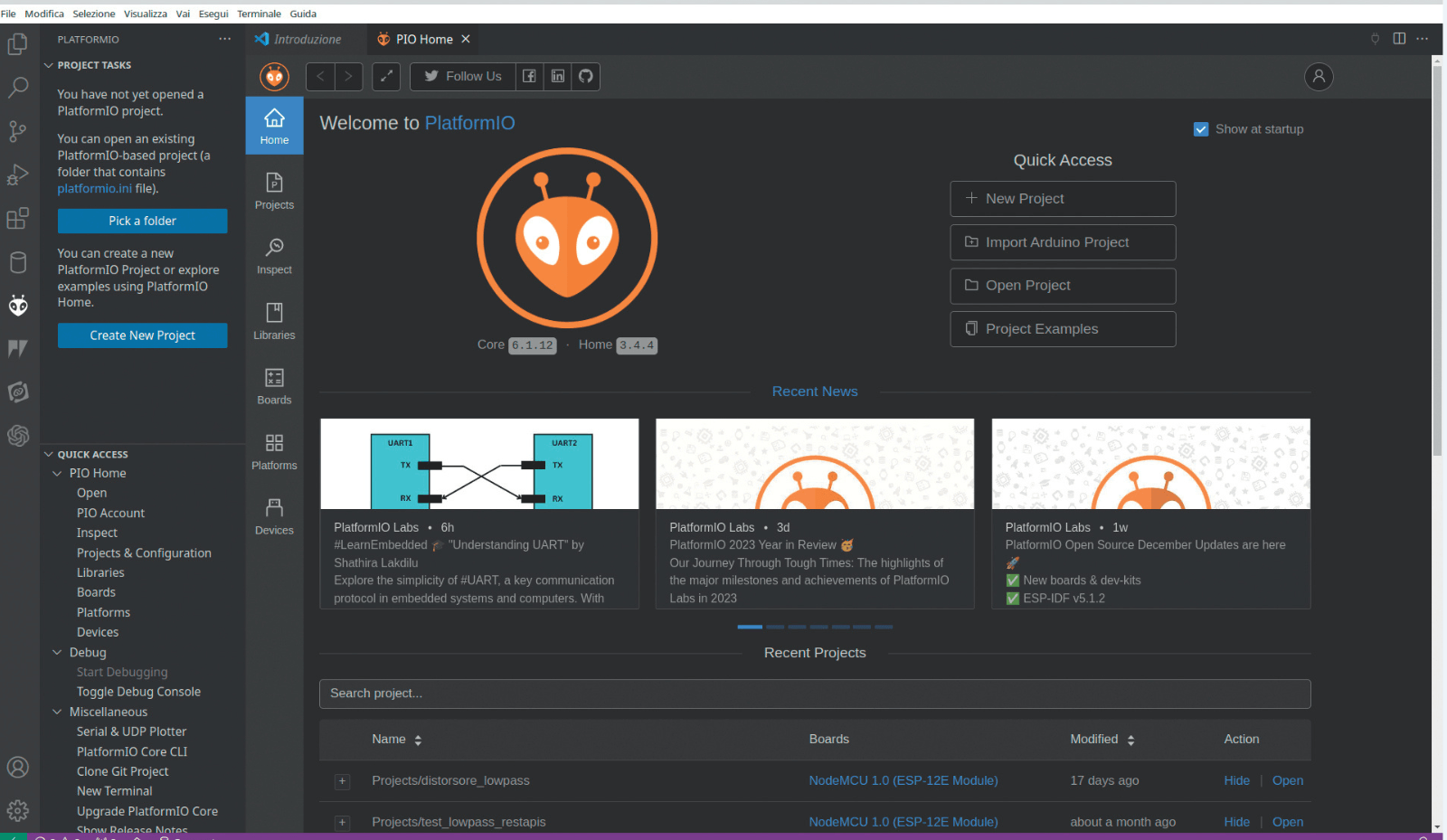Uncheck Show at startup checkbox
The image size is (1447, 840).
pos(1201,129)
